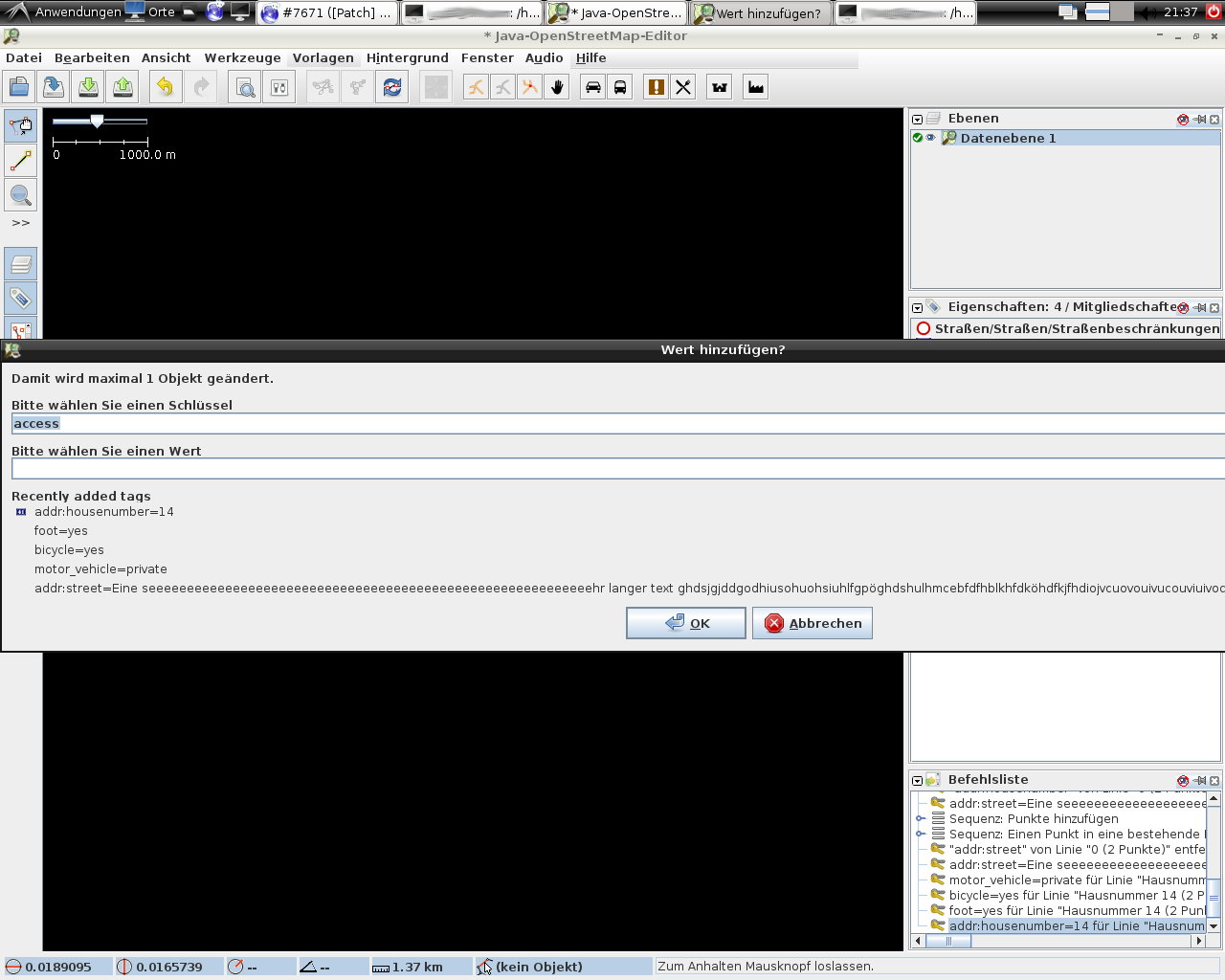Open the search objects magnifier icon

[245, 87]
